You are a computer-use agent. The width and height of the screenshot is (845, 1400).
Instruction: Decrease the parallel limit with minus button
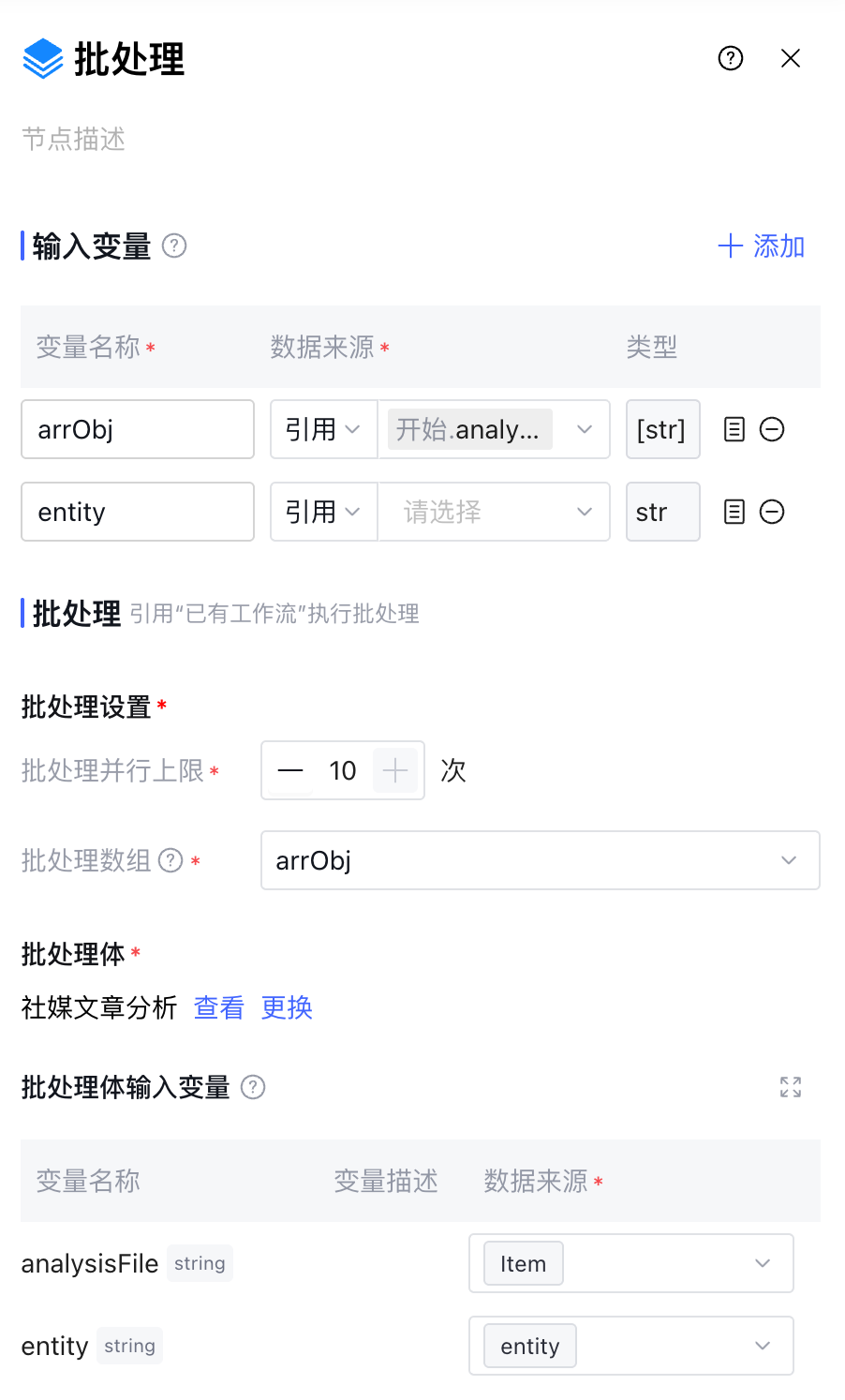click(290, 770)
